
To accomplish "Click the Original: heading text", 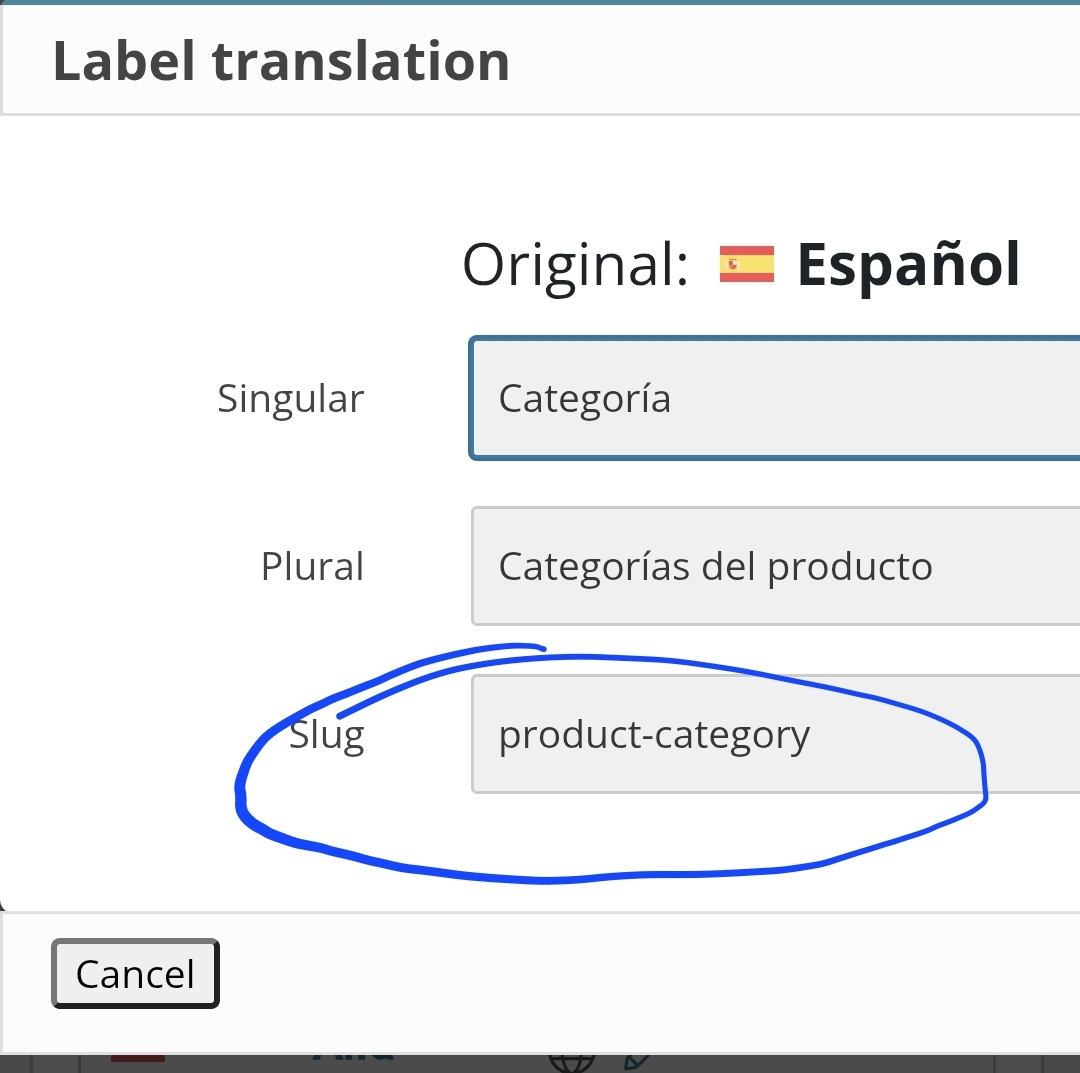I will (x=576, y=265).
